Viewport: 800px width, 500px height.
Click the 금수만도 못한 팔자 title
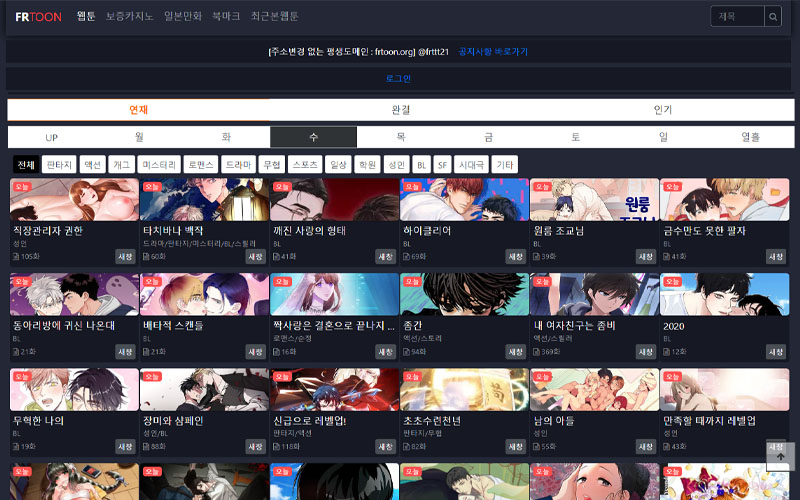click(x=705, y=231)
